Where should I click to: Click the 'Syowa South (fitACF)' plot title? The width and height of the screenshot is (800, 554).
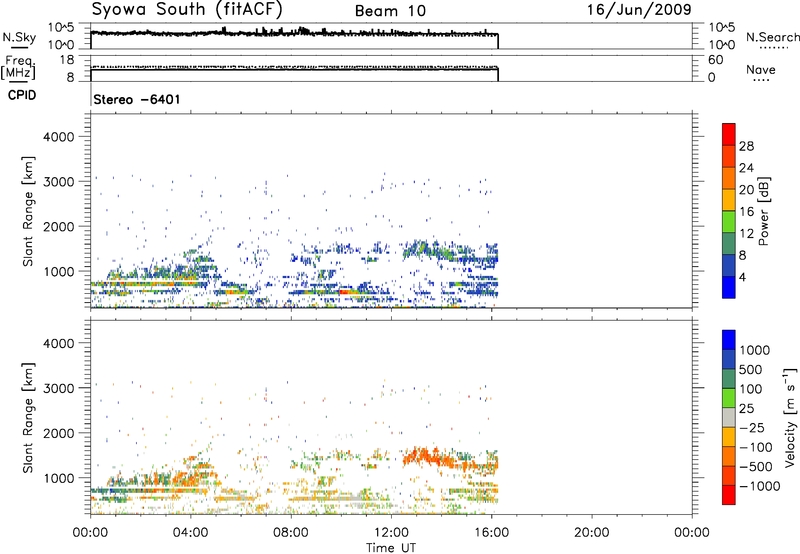click(x=187, y=10)
